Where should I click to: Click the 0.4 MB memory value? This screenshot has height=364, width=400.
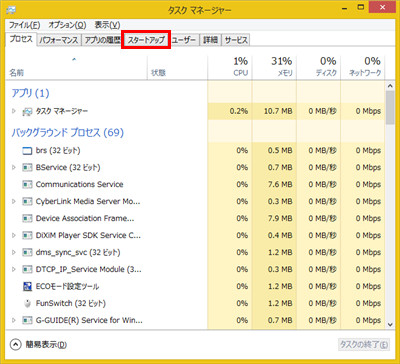(280, 235)
